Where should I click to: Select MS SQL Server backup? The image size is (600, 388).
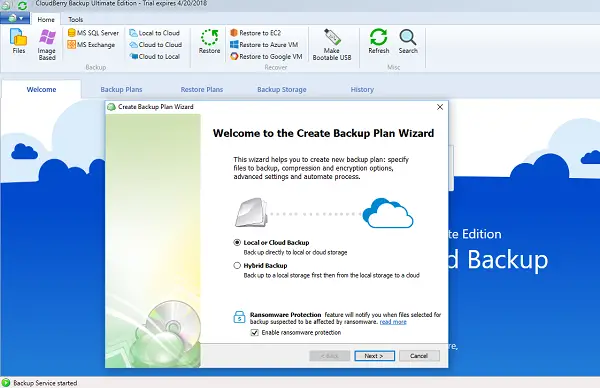[x=93, y=33]
